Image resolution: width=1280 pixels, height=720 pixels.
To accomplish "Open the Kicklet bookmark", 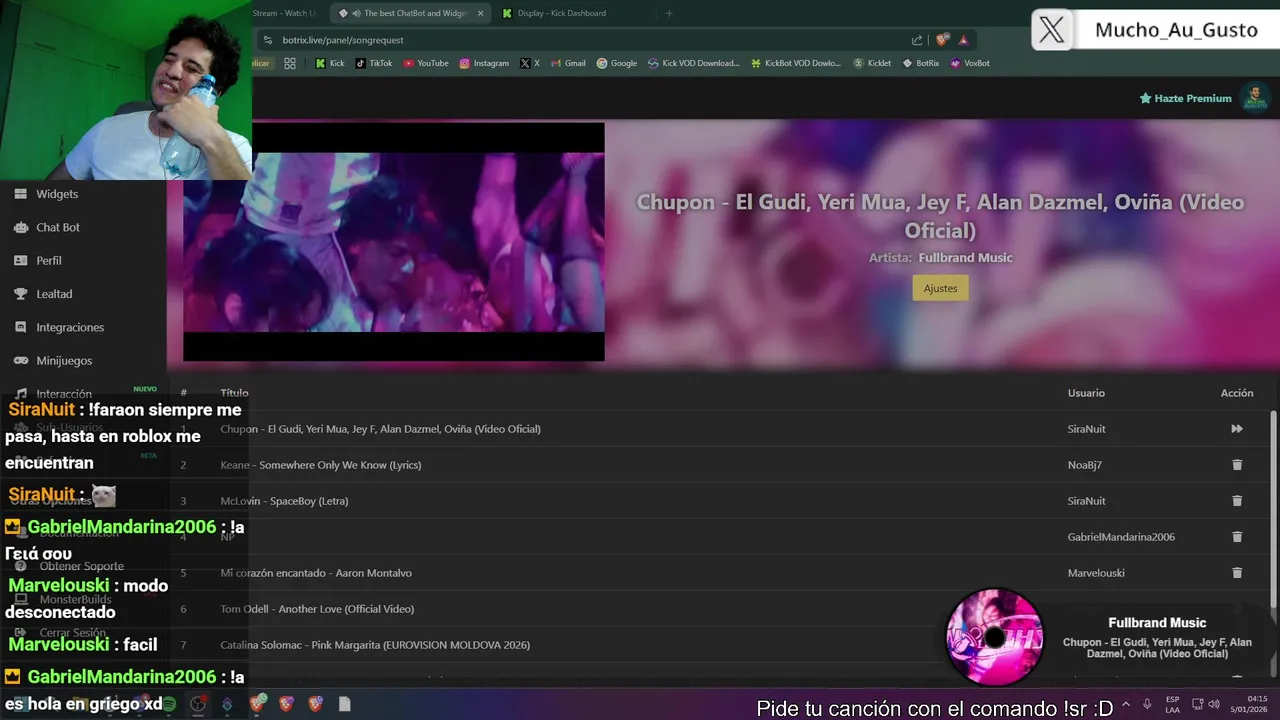I will (872, 63).
